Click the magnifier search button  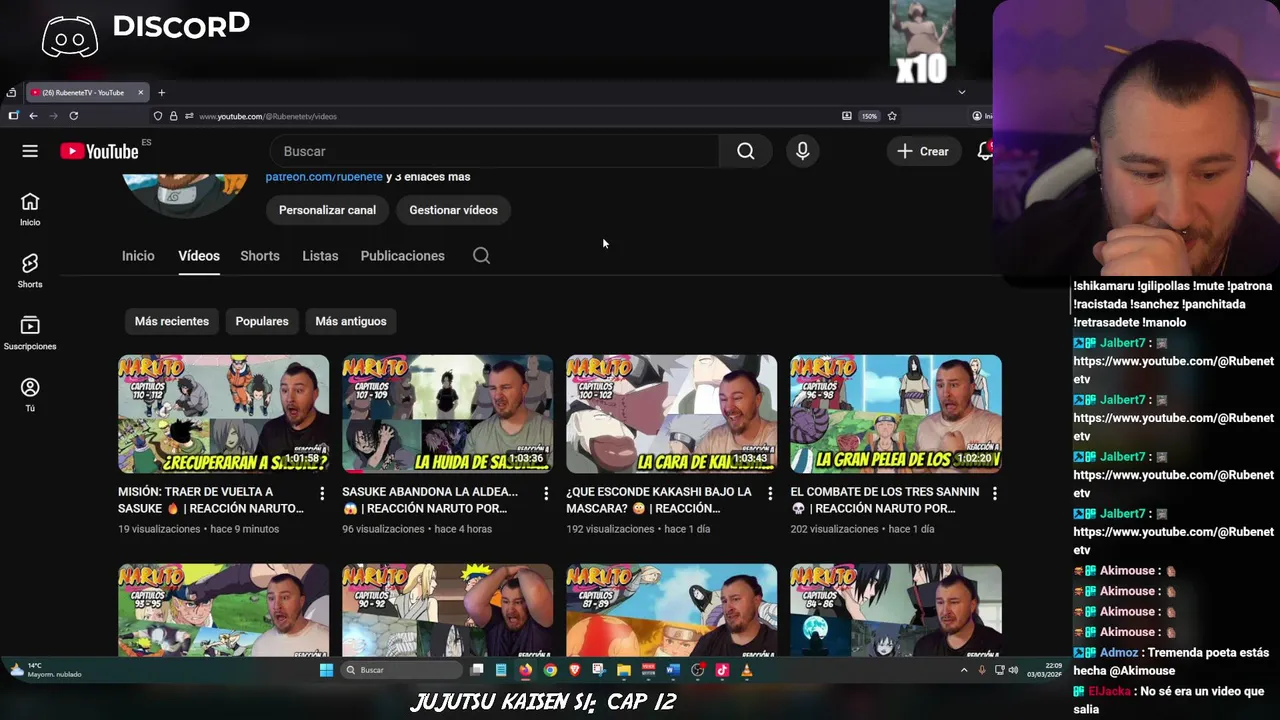[746, 151]
